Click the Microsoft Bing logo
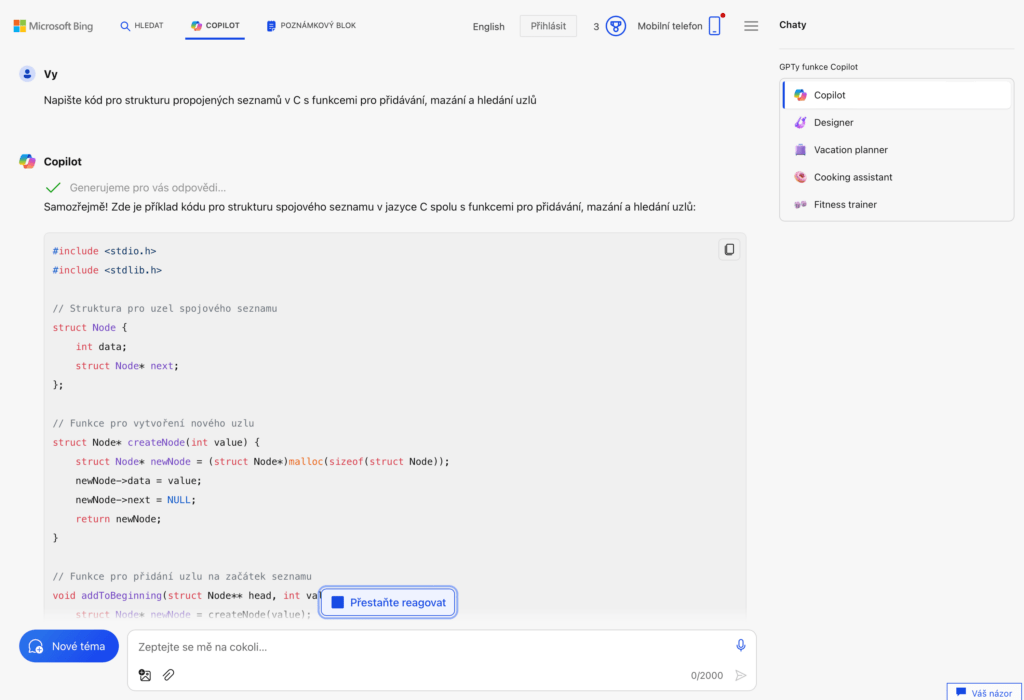The width and height of the screenshot is (1024, 700). click(x=53, y=26)
